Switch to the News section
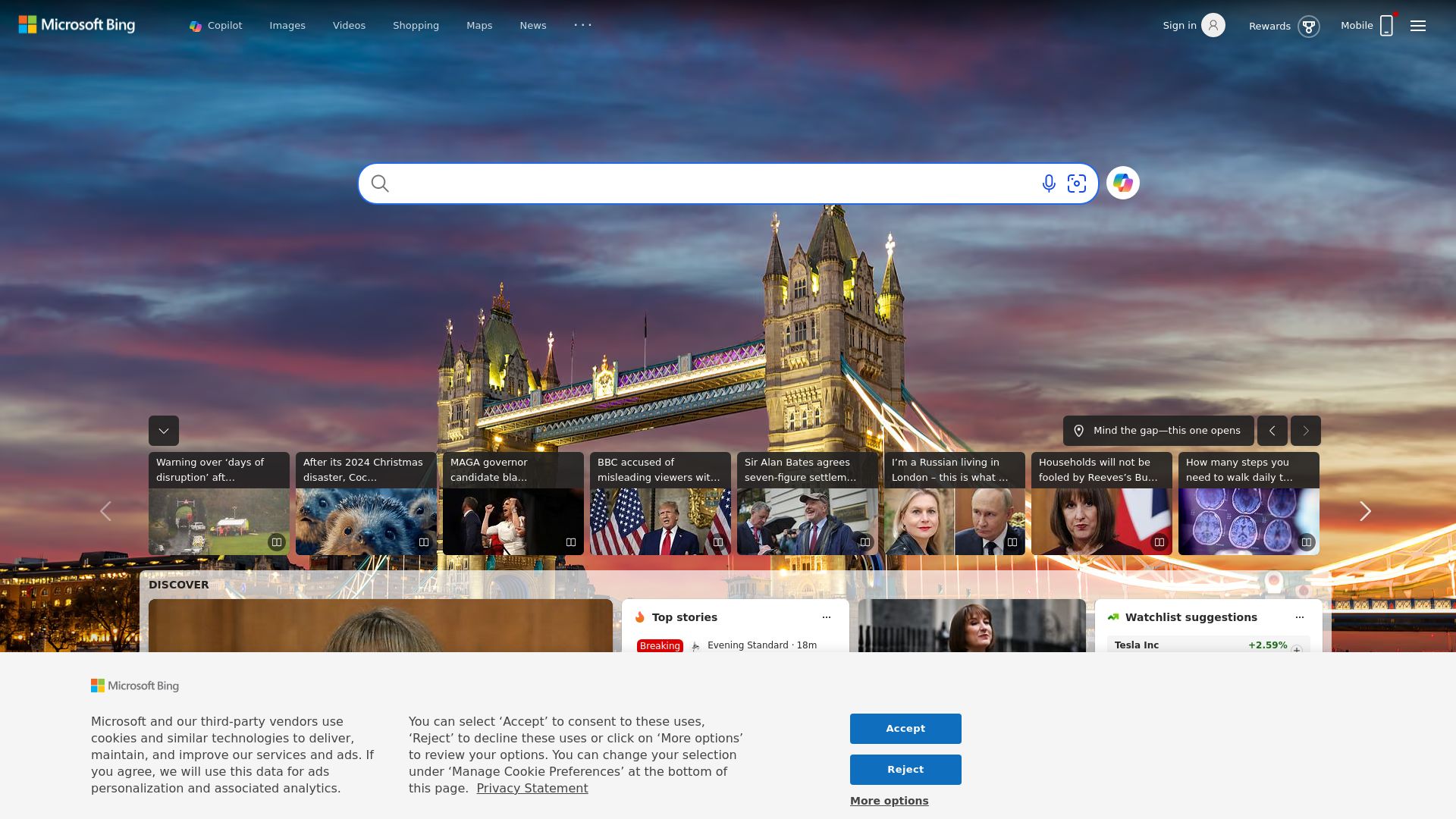1456x819 pixels. click(533, 25)
